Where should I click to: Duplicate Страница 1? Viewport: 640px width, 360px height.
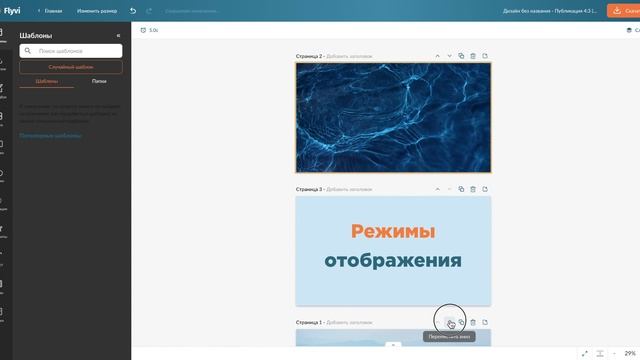(461, 322)
